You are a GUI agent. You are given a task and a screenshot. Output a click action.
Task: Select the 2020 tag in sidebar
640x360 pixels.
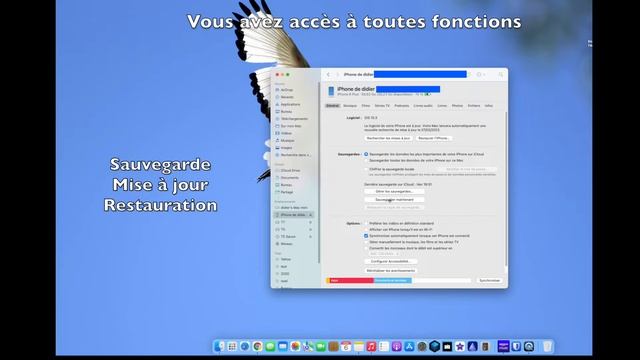point(285,274)
